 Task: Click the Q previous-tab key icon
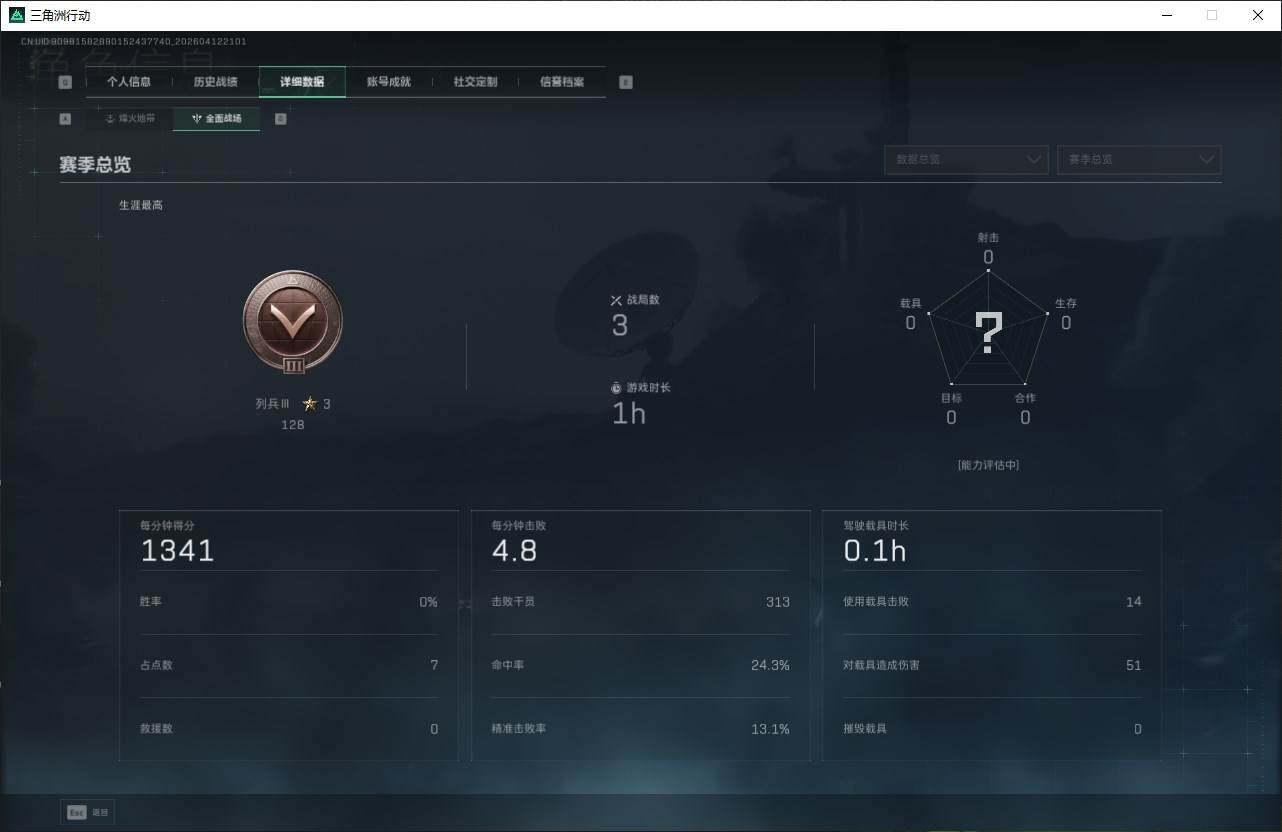[x=66, y=82]
